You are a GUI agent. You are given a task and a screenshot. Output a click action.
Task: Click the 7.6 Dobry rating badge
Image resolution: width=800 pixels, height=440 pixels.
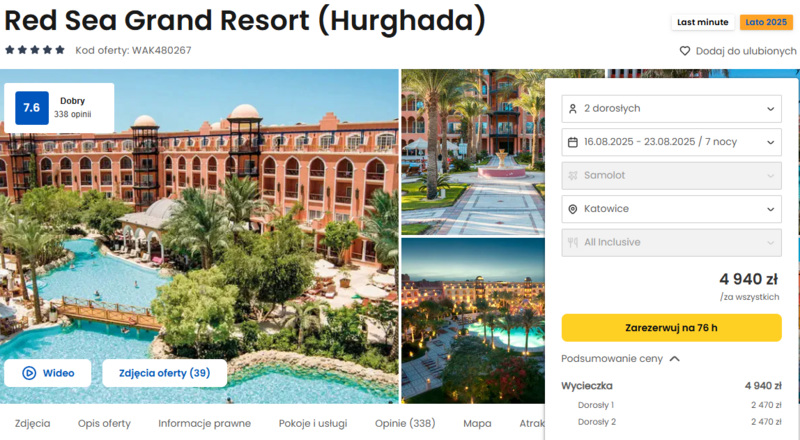59,108
